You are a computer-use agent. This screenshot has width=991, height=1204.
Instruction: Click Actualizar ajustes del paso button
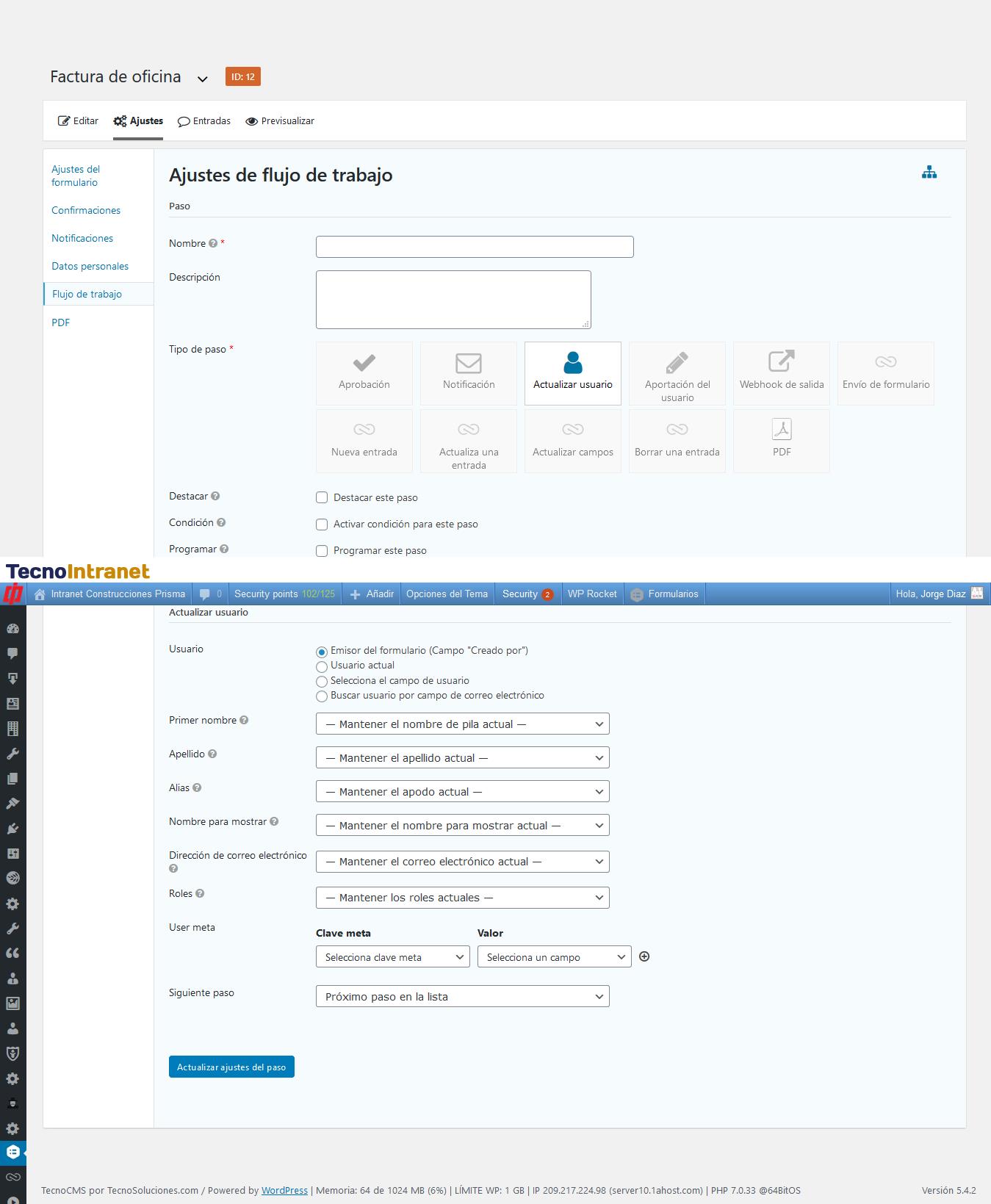point(231,1067)
